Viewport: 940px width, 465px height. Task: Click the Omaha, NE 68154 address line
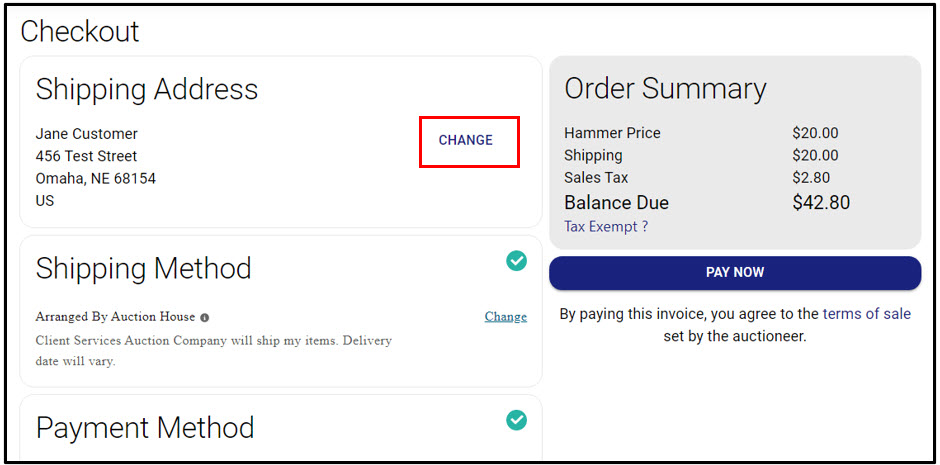click(96, 179)
